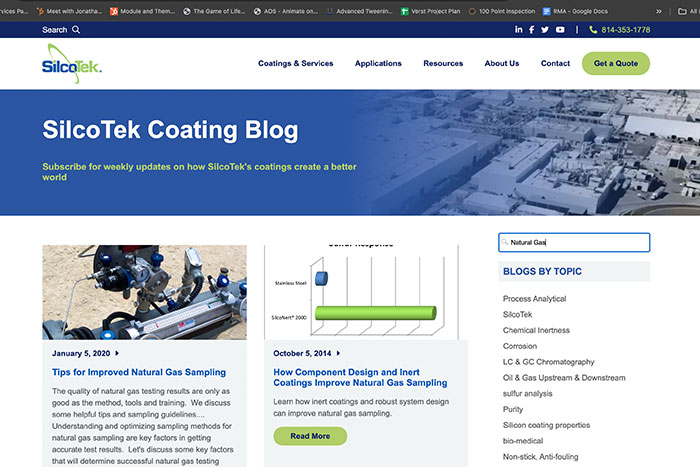Open SilcoTek Twitter page icon
The height and width of the screenshot is (467, 700).
[x=545, y=29]
